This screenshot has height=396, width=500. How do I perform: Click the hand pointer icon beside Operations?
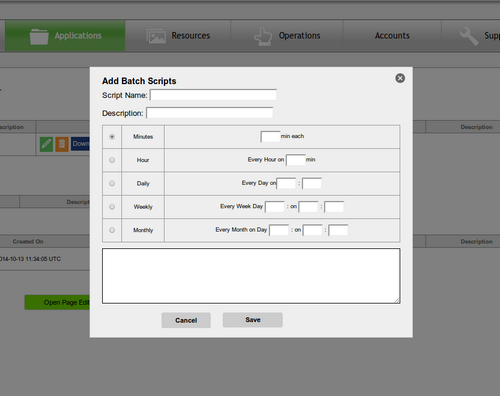click(x=263, y=36)
